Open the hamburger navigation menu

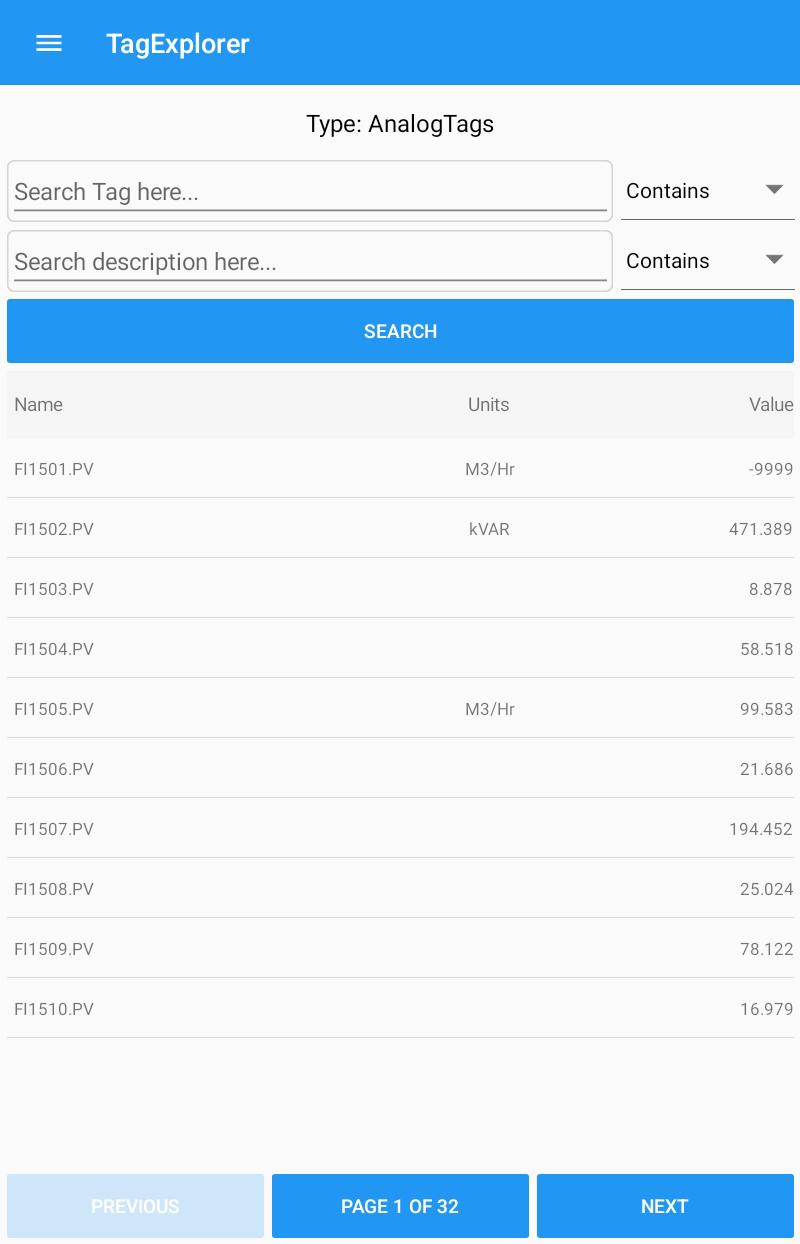(49, 43)
